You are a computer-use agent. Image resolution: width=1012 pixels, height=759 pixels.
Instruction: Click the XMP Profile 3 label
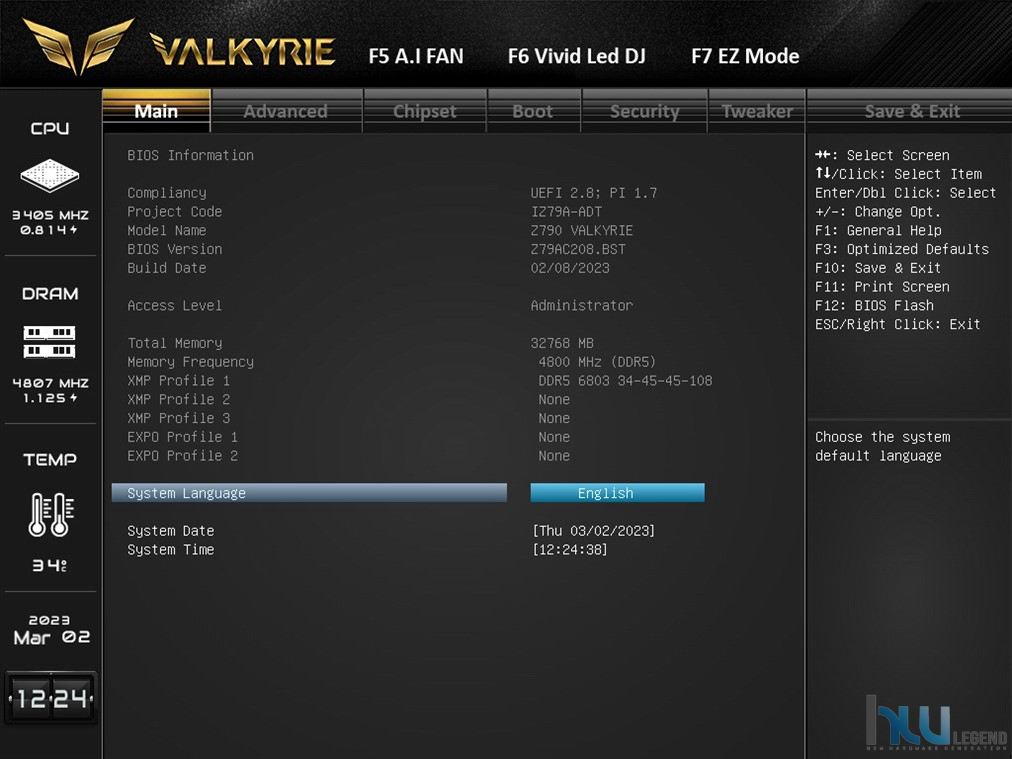[179, 418]
